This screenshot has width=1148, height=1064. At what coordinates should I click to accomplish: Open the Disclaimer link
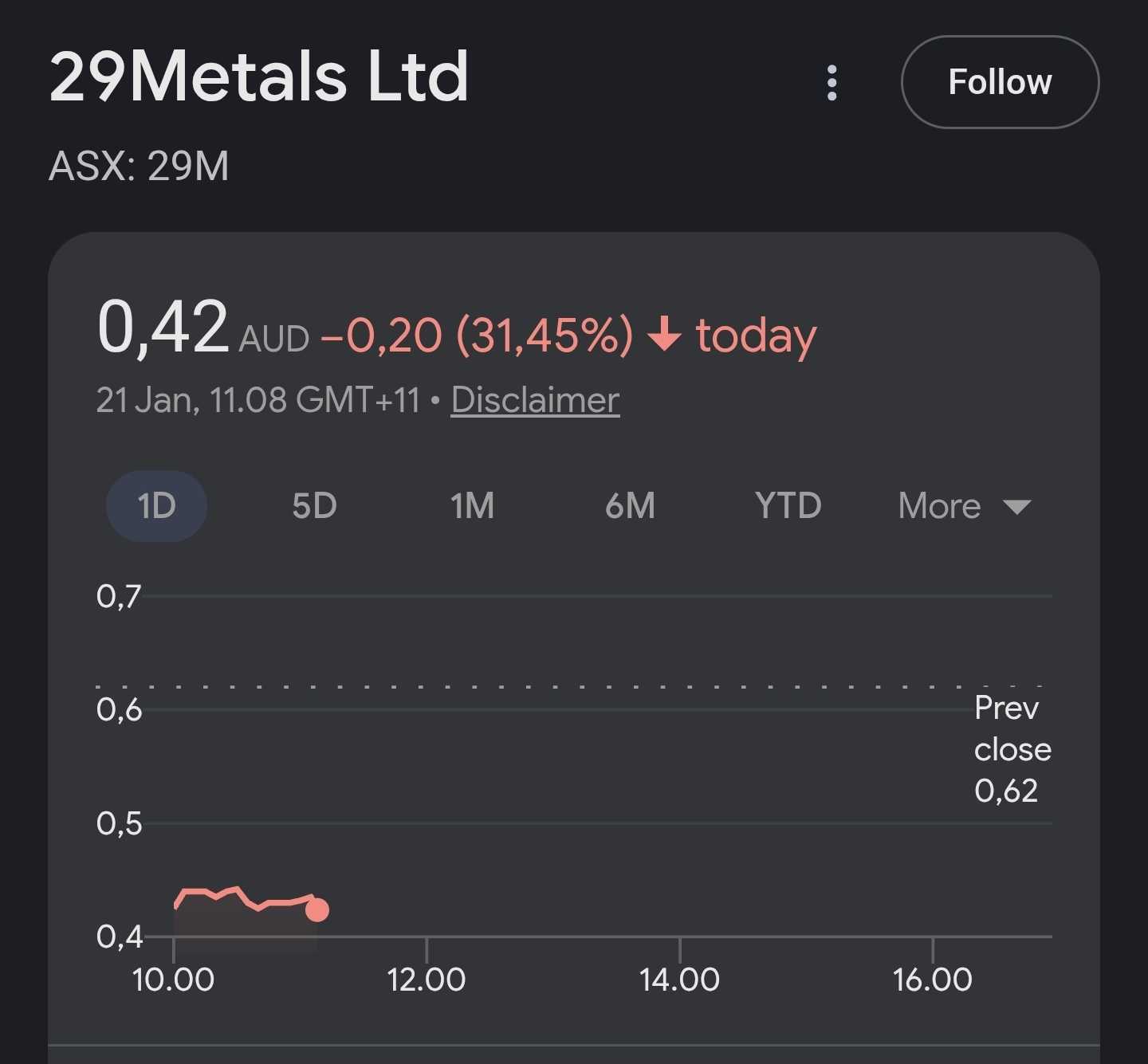point(535,400)
